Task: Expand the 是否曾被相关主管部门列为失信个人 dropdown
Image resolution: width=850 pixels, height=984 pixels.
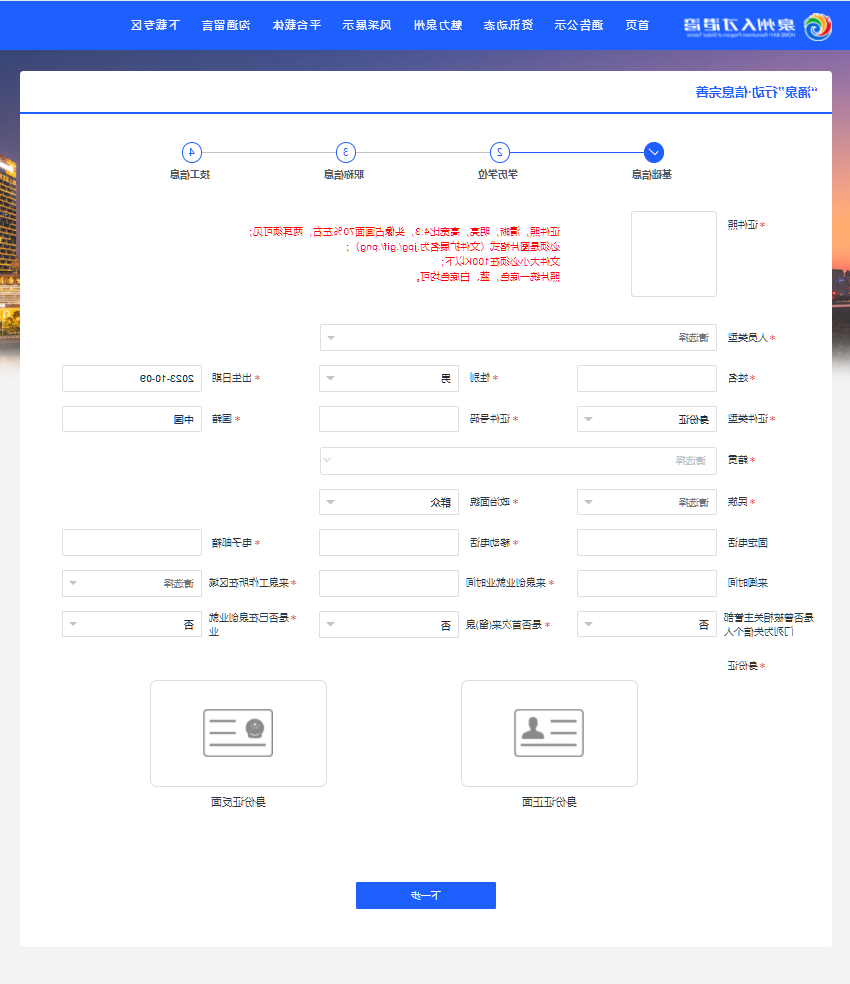Action: pyautogui.click(x=647, y=624)
